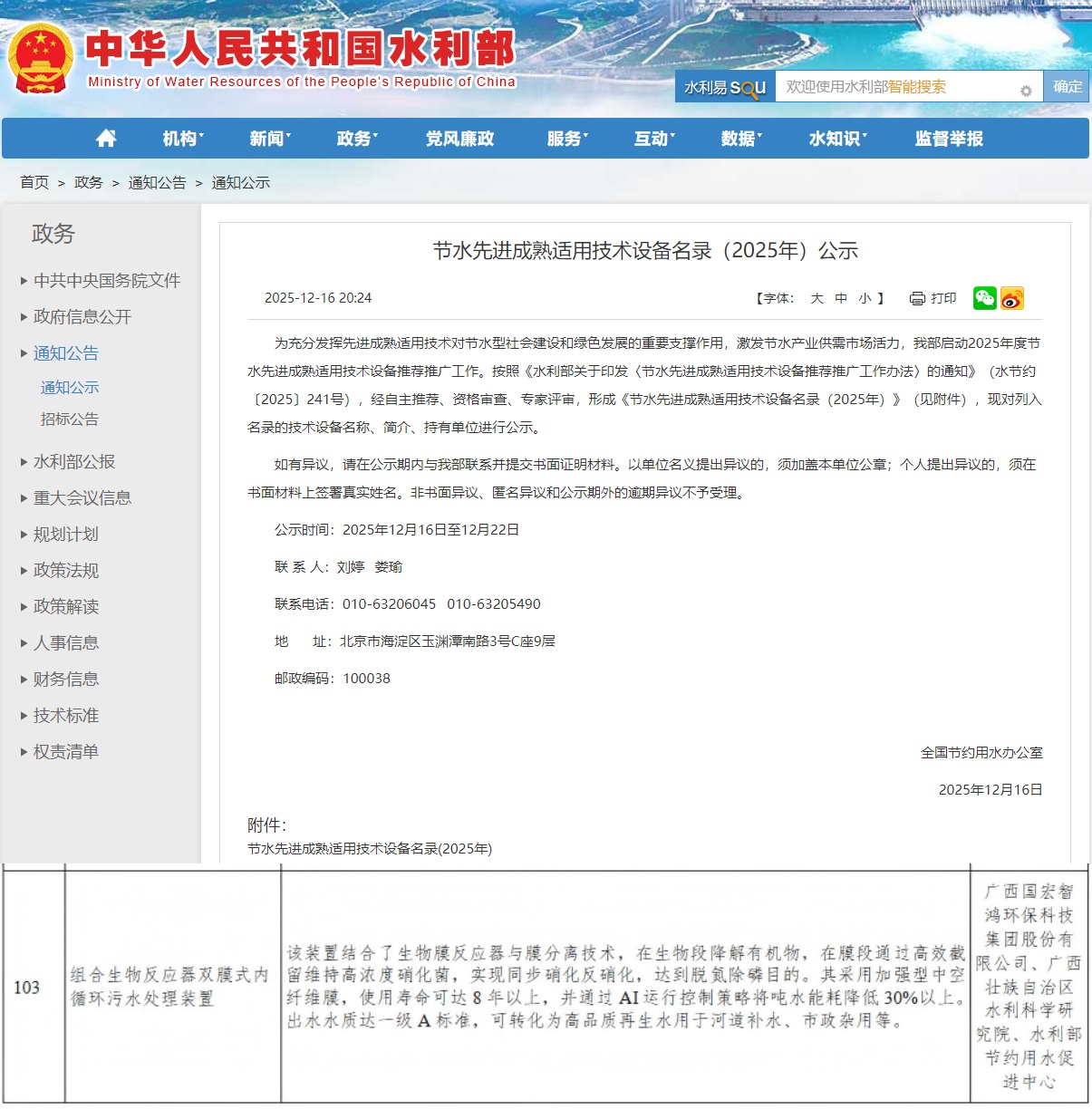The image size is (1092, 1109).
Task: Share the notice via WeChat icon
Action: coord(984,298)
